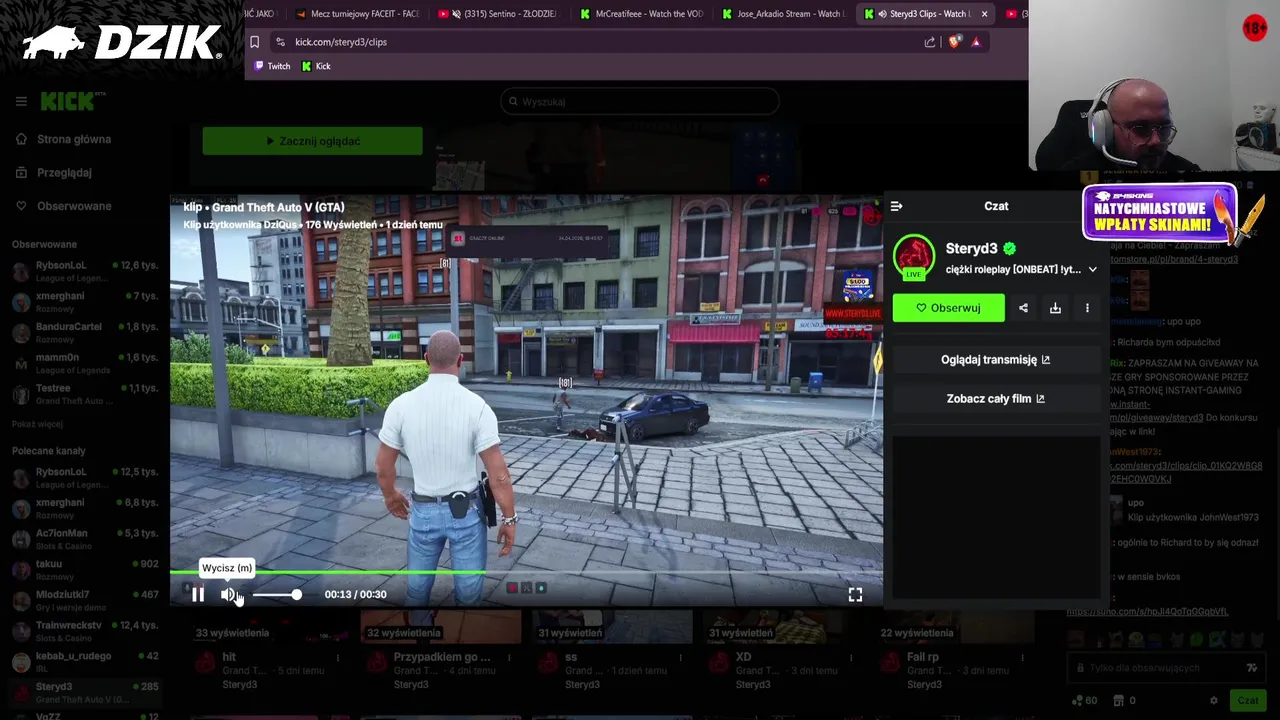Switch to Mecz turniejowy FACEIT tab

(x=358, y=14)
